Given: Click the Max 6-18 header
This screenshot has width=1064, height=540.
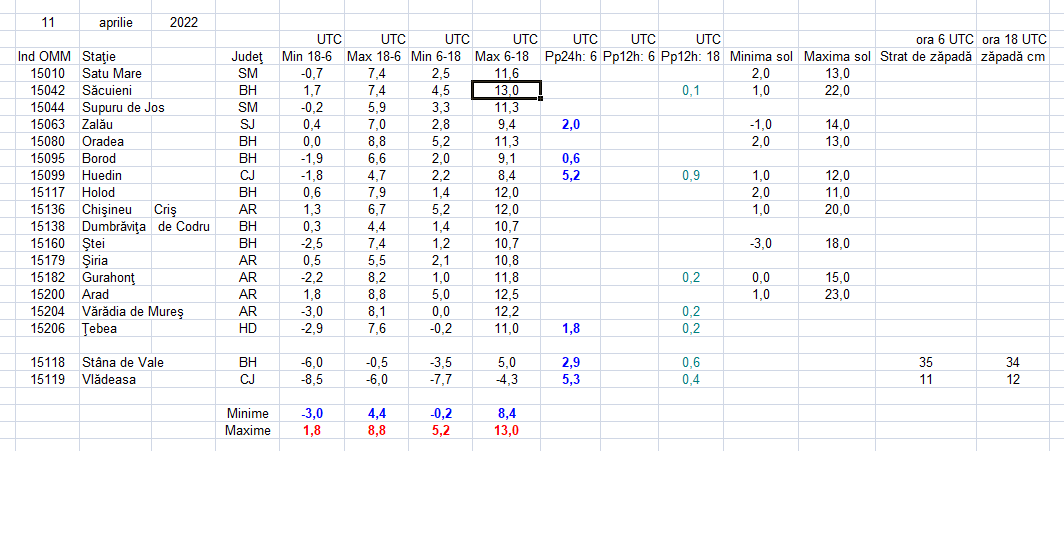Looking at the screenshot, I should click(502, 56).
